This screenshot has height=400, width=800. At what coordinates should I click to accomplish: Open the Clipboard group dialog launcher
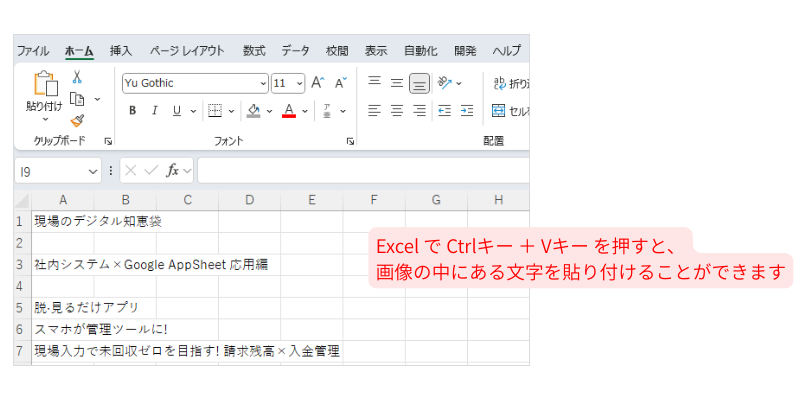click(109, 141)
